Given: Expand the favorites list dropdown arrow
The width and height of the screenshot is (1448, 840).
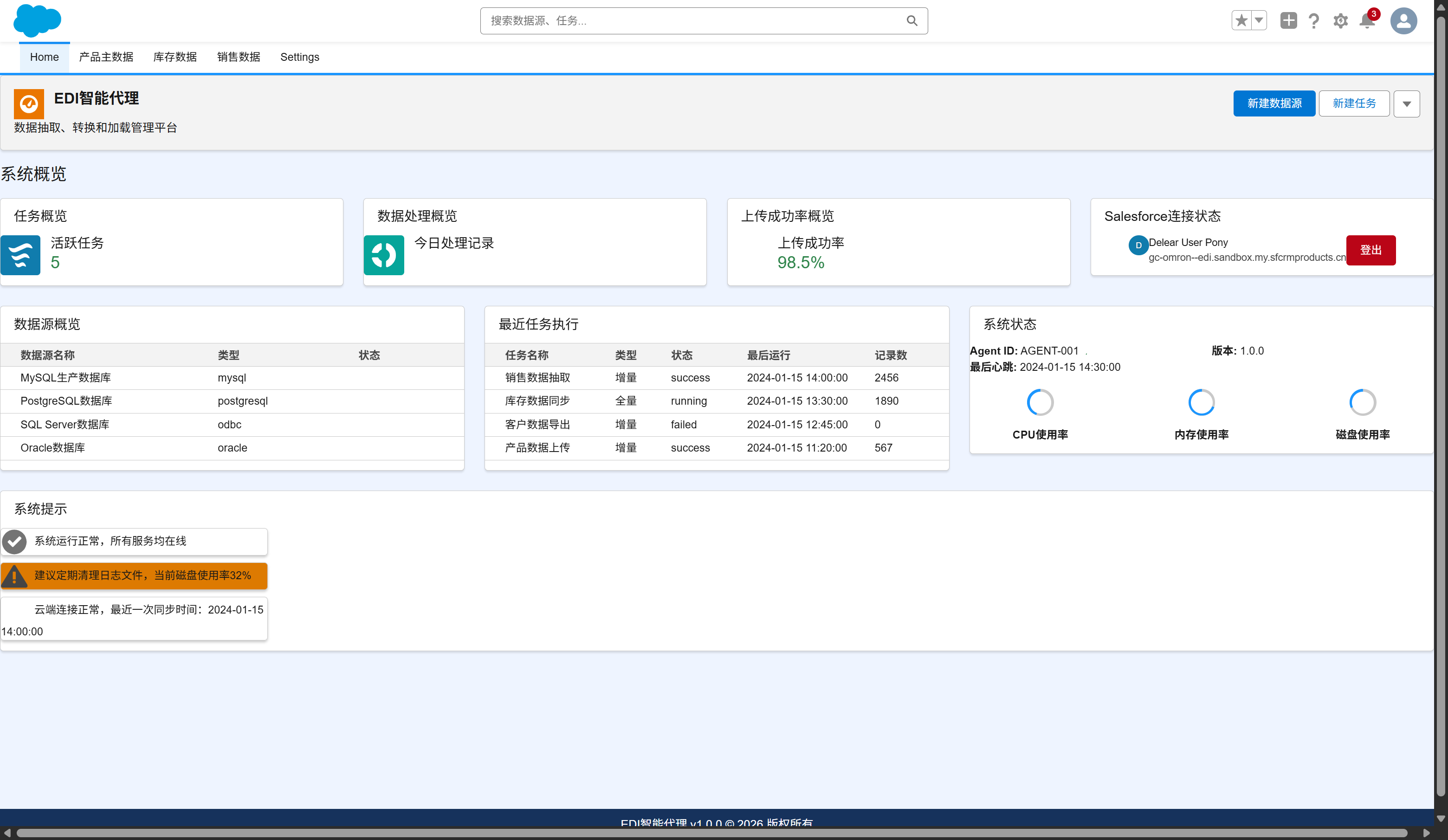Looking at the screenshot, I should click(1259, 21).
